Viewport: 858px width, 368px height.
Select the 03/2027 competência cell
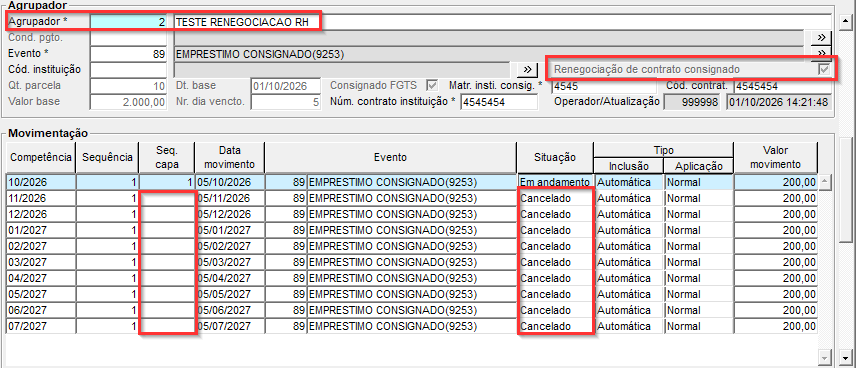tap(41, 262)
